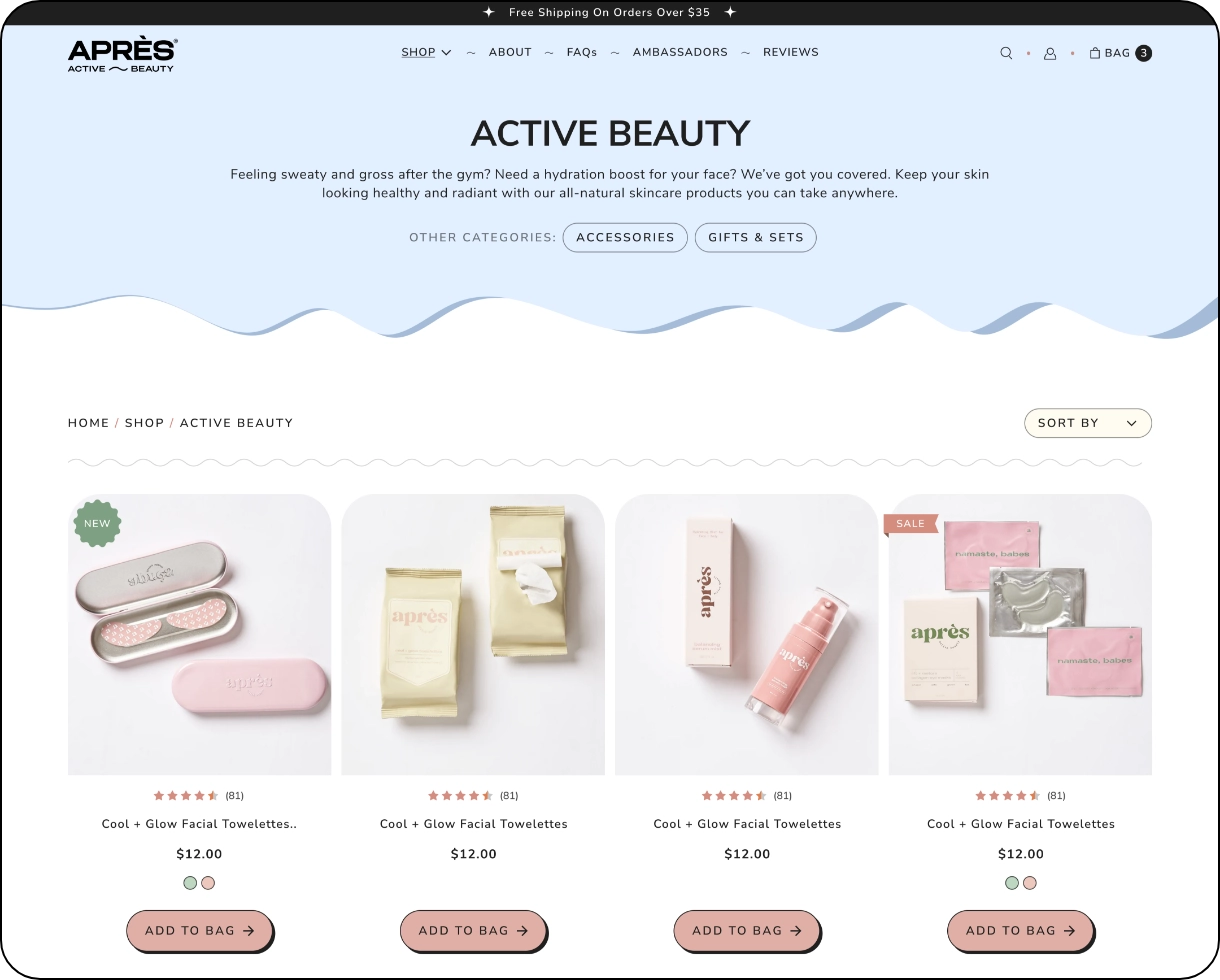Open the search magnifier icon

(x=1006, y=53)
